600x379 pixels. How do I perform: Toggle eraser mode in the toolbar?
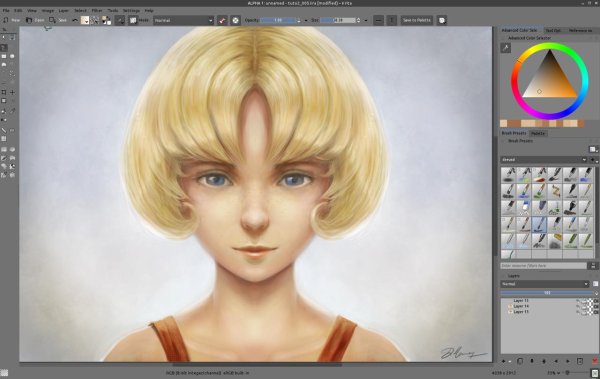[222, 20]
